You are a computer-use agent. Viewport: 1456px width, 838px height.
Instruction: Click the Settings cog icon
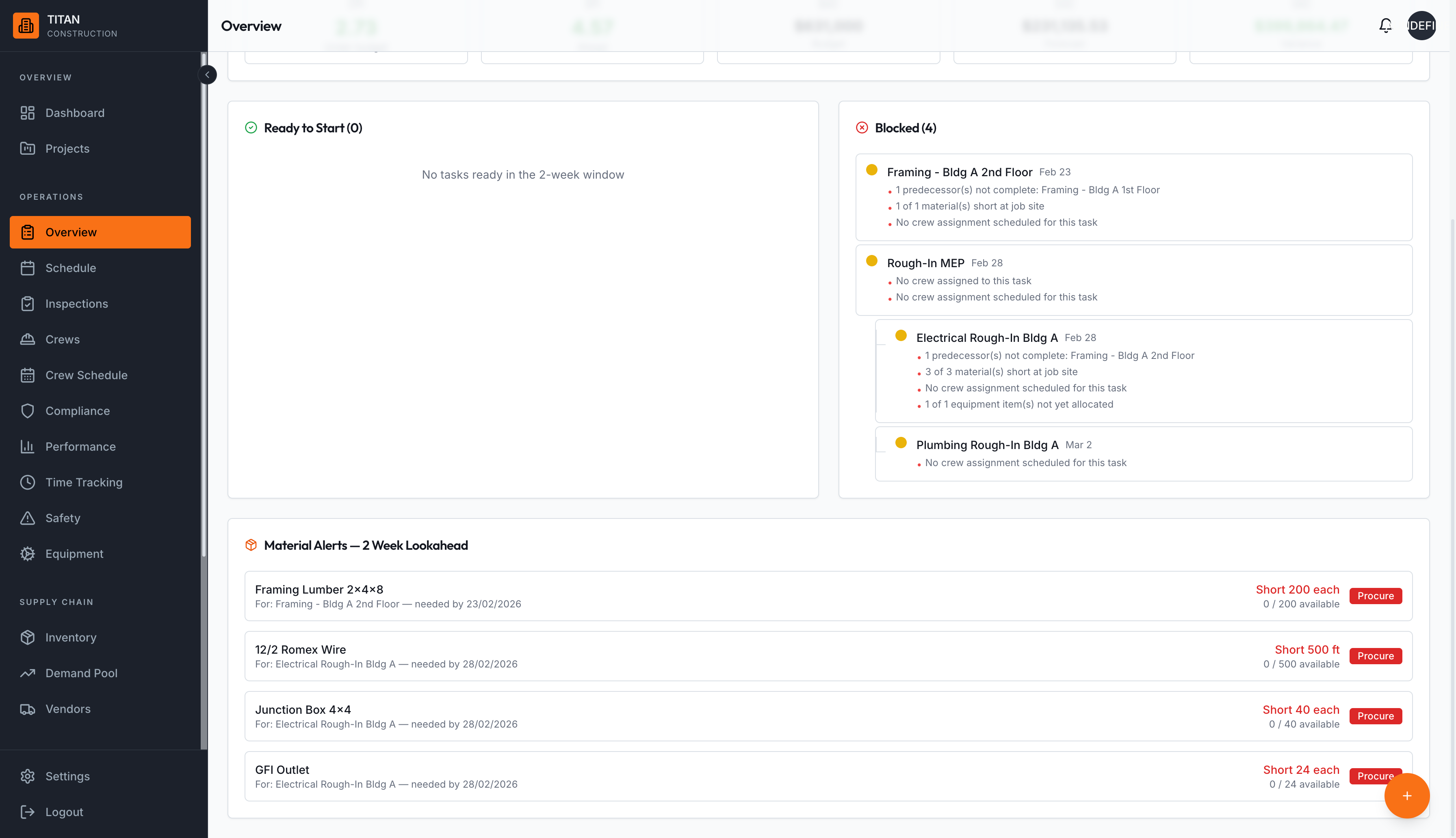click(x=28, y=776)
